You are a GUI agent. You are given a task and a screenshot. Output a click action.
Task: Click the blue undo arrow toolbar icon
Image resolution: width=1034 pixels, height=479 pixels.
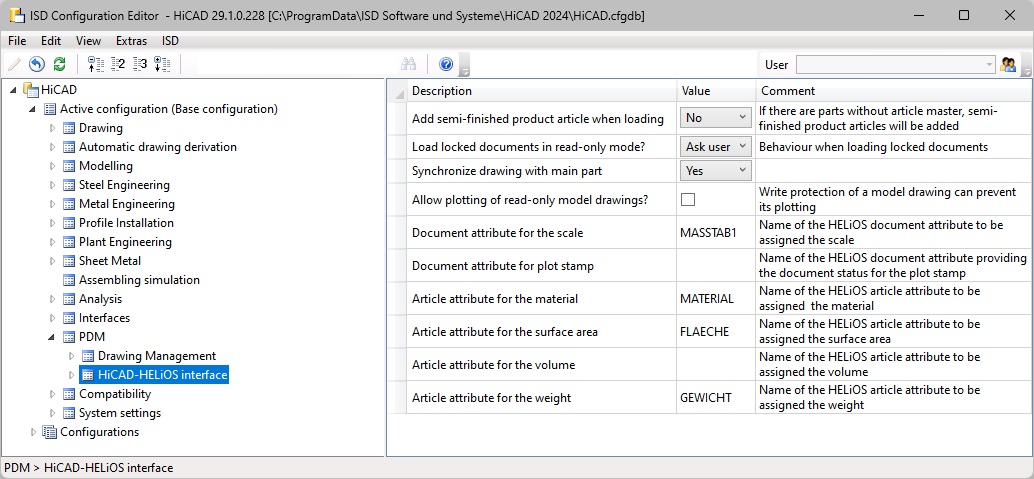point(37,64)
